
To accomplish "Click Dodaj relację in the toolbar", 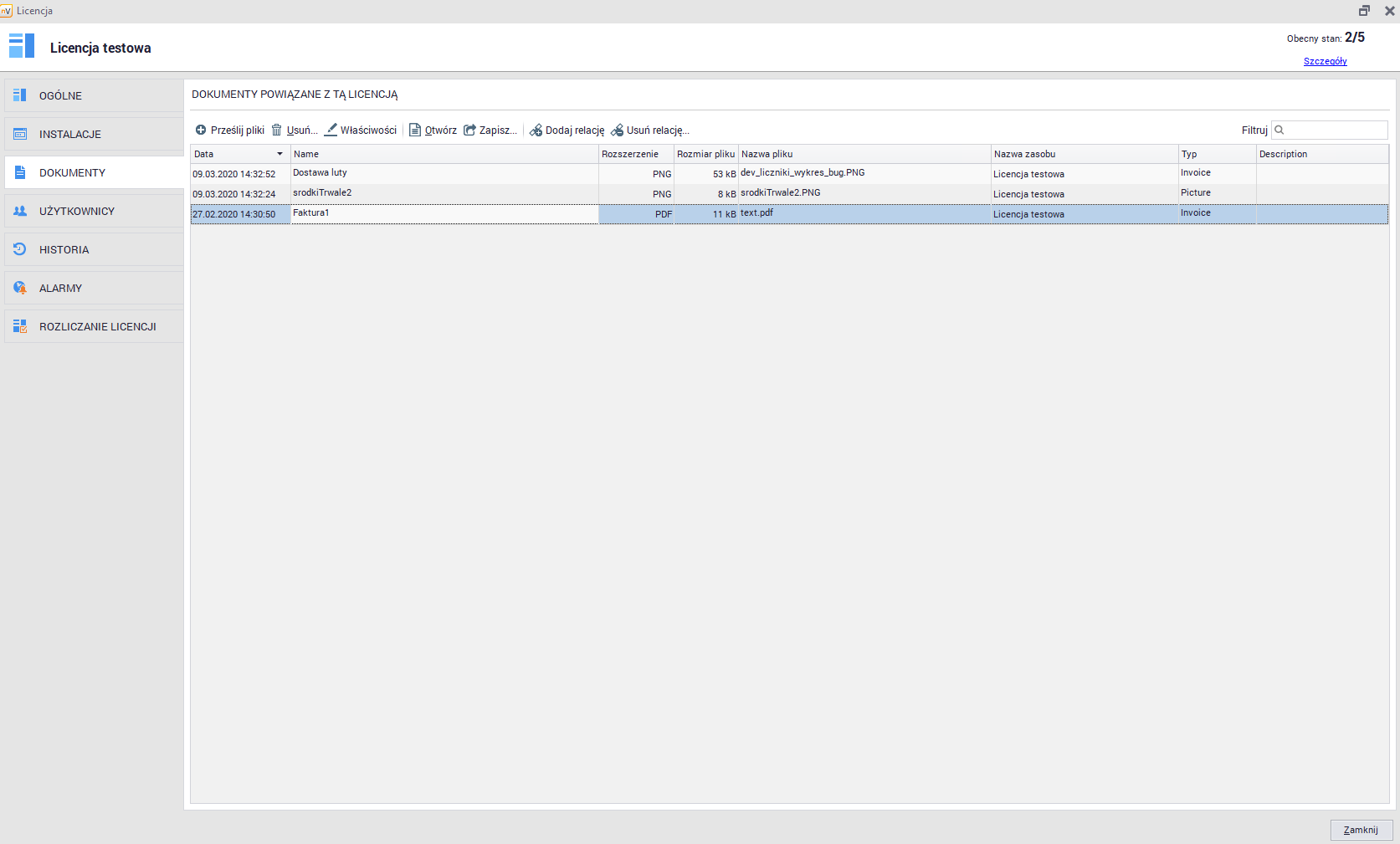I will [567, 130].
